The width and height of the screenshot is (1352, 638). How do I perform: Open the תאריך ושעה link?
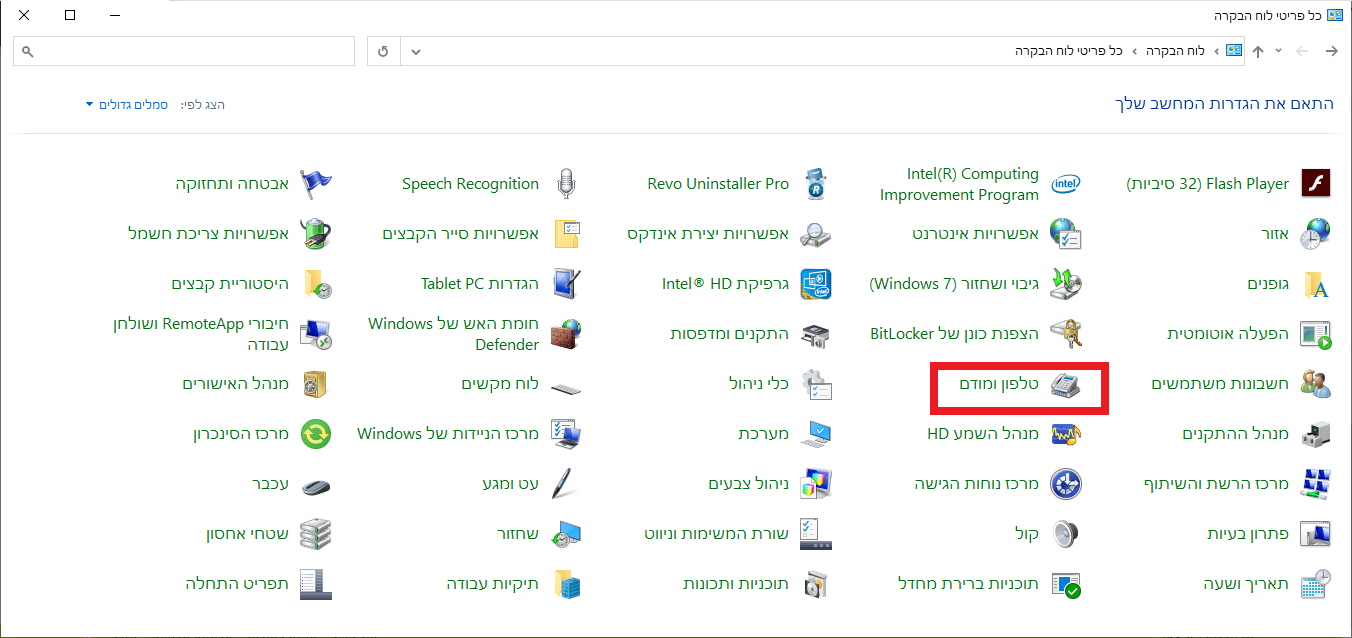pyautogui.click(x=1246, y=584)
